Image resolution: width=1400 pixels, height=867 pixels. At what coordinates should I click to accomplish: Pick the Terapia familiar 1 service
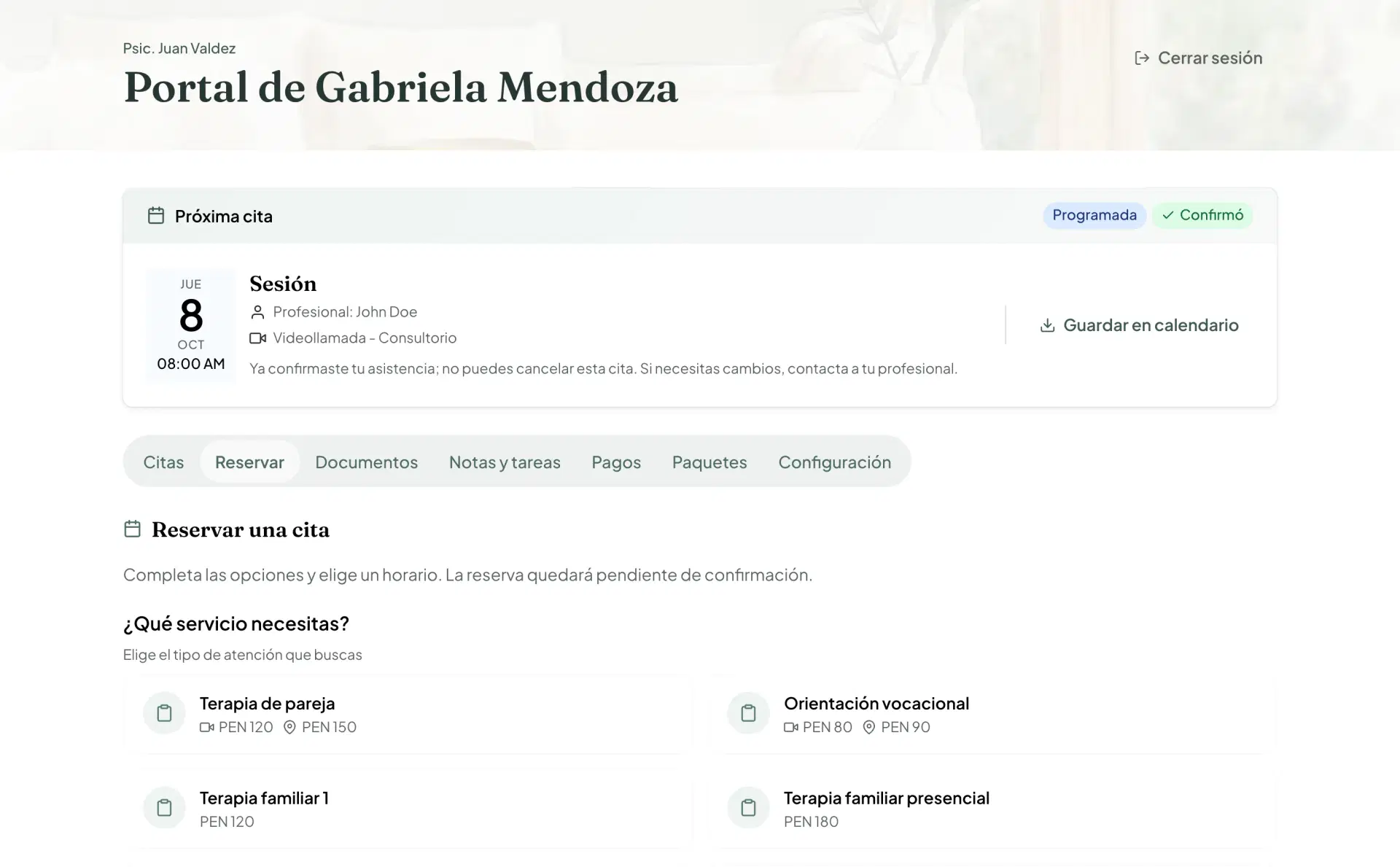408,808
